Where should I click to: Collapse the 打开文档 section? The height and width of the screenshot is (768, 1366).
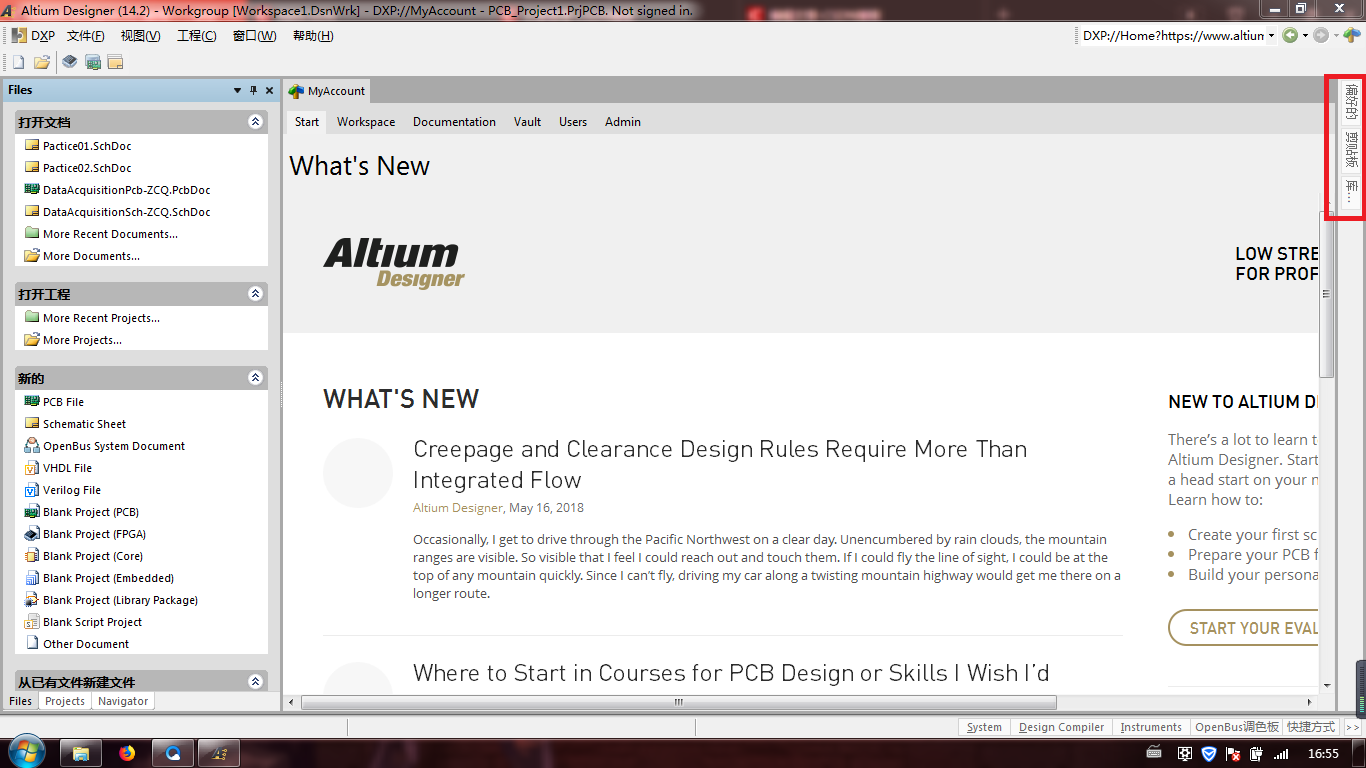point(255,122)
